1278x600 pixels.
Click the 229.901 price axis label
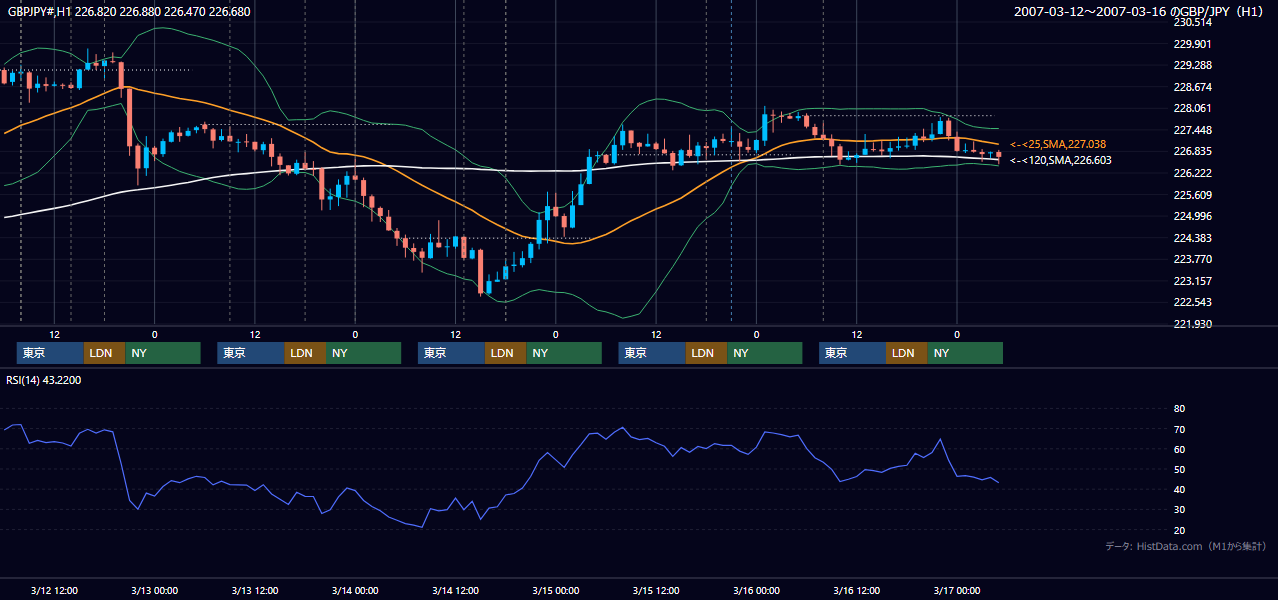(1192, 44)
